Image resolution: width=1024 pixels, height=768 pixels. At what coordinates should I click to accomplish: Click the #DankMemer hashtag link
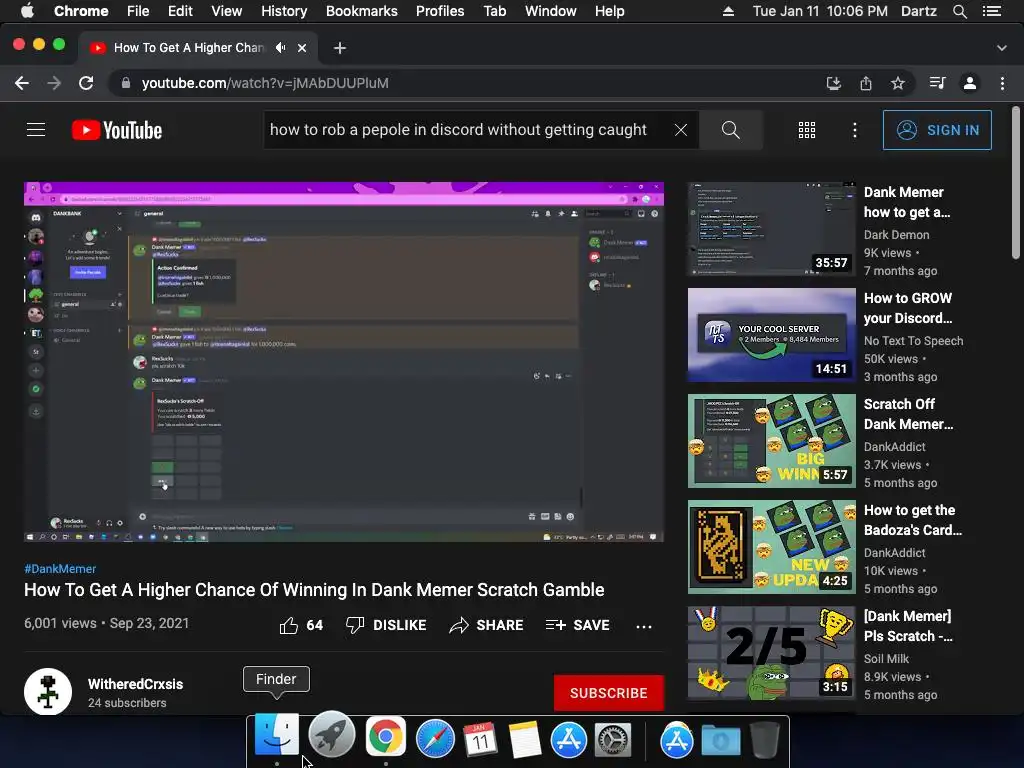[x=60, y=569]
